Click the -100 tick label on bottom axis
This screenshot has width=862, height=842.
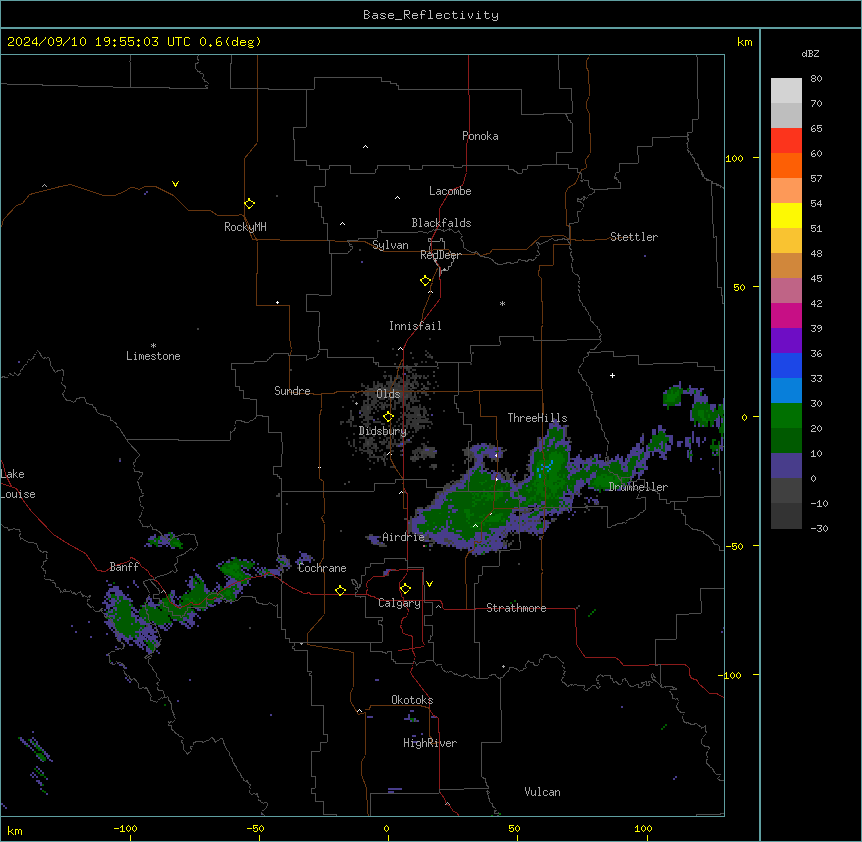pyautogui.click(x=125, y=829)
